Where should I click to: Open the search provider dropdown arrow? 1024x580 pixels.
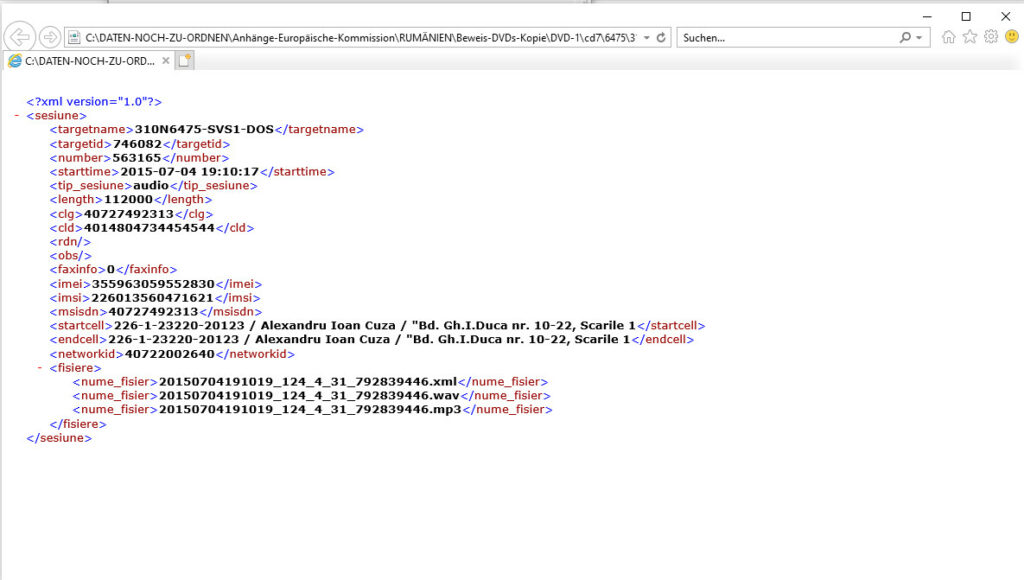pyautogui.click(x=920, y=38)
